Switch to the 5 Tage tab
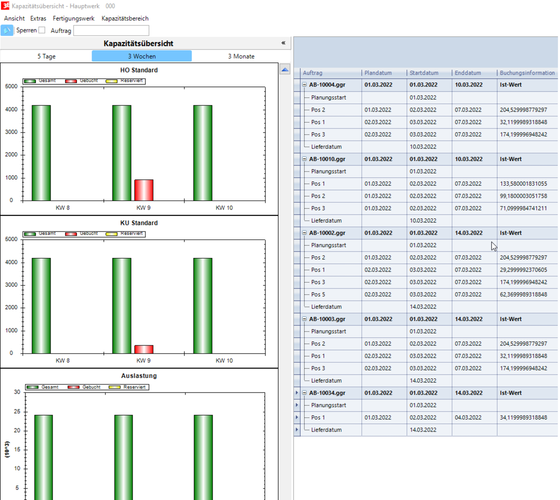The width and height of the screenshot is (560, 500). 46,56
